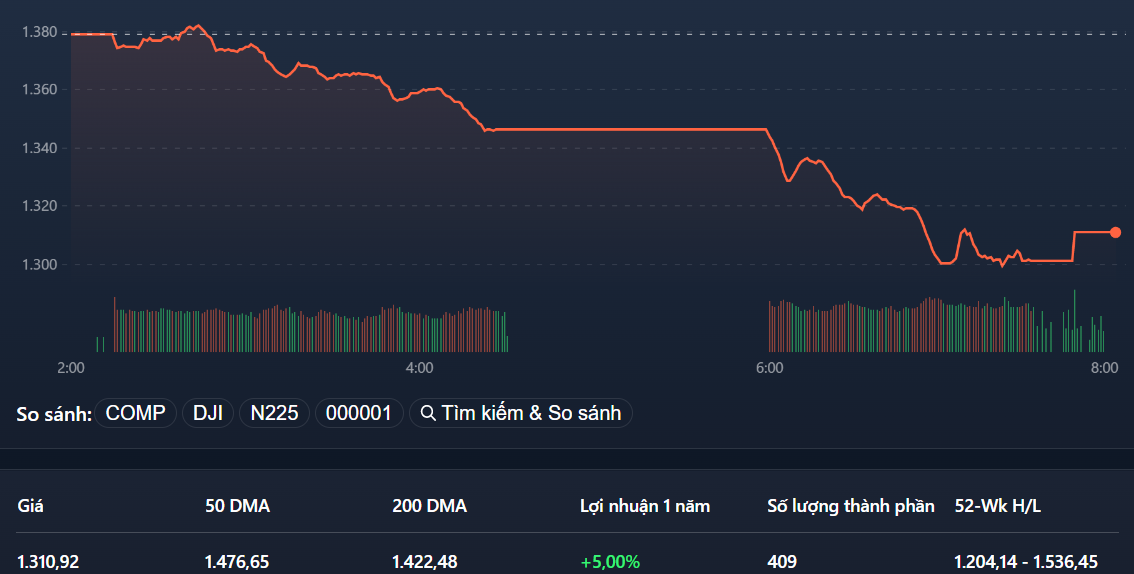The width and height of the screenshot is (1134, 574).
Task: Click the 52-Wk H/L range value
Action: pyautogui.click(x=1026, y=562)
